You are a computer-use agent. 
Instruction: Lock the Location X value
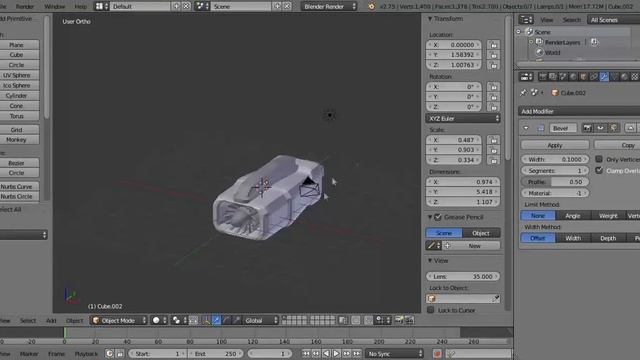coord(493,45)
